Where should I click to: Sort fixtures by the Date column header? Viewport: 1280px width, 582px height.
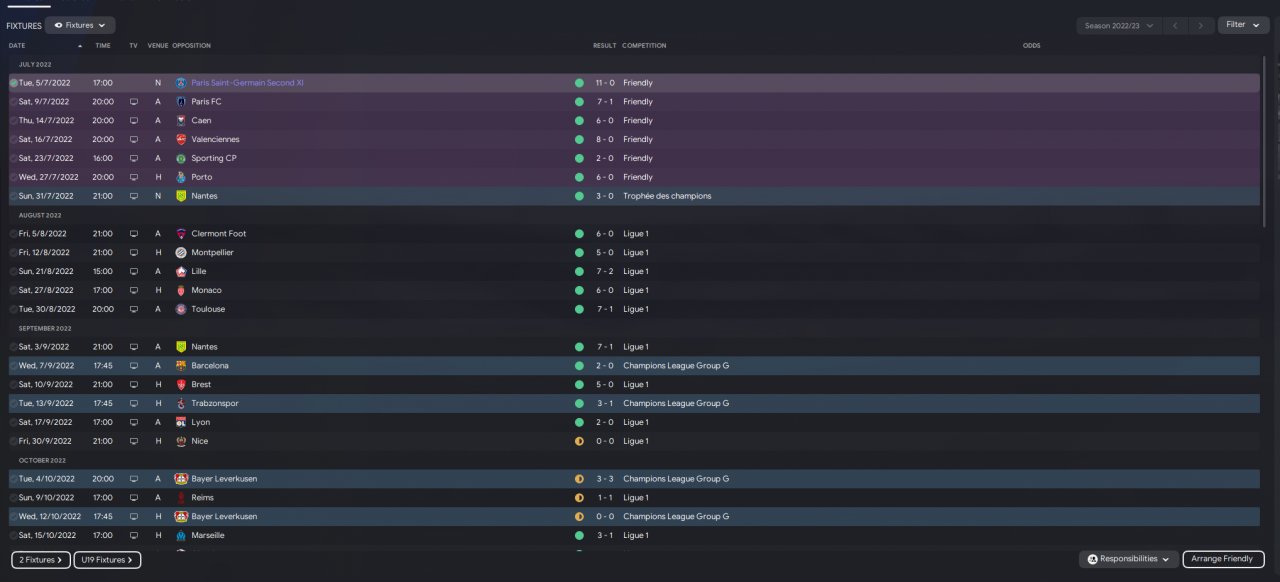coord(17,46)
